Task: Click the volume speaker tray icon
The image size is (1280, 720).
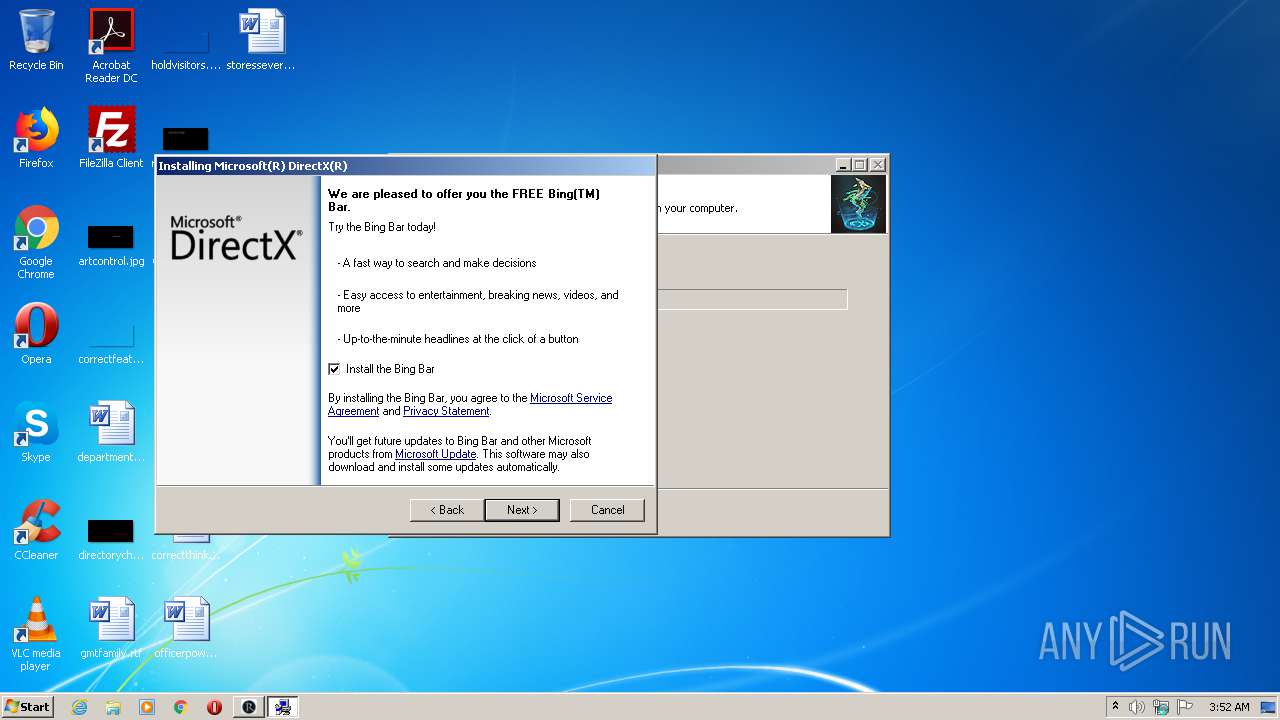Action: (x=1137, y=707)
